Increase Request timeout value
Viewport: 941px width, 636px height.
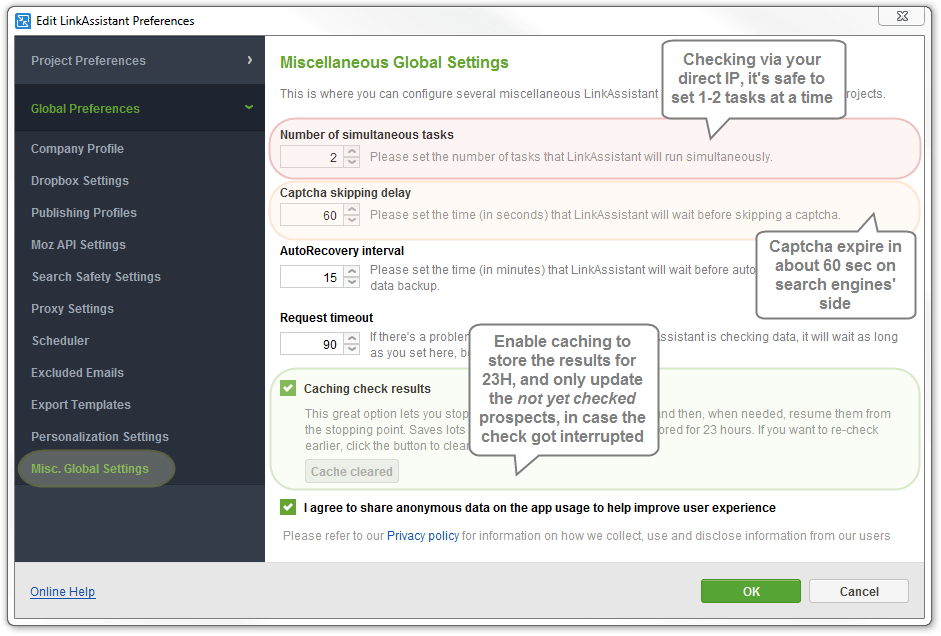click(x=352, y=338)
